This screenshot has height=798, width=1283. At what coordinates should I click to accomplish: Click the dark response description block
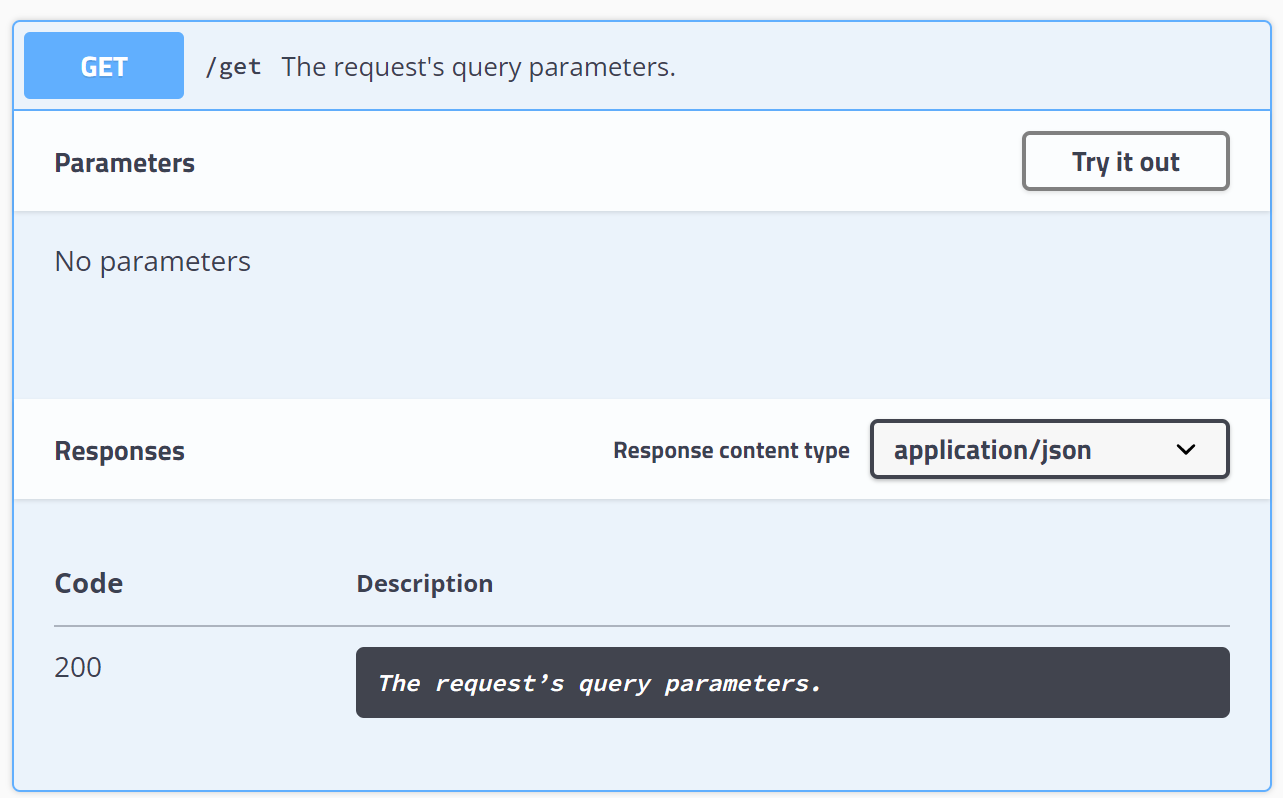point(792,682)
